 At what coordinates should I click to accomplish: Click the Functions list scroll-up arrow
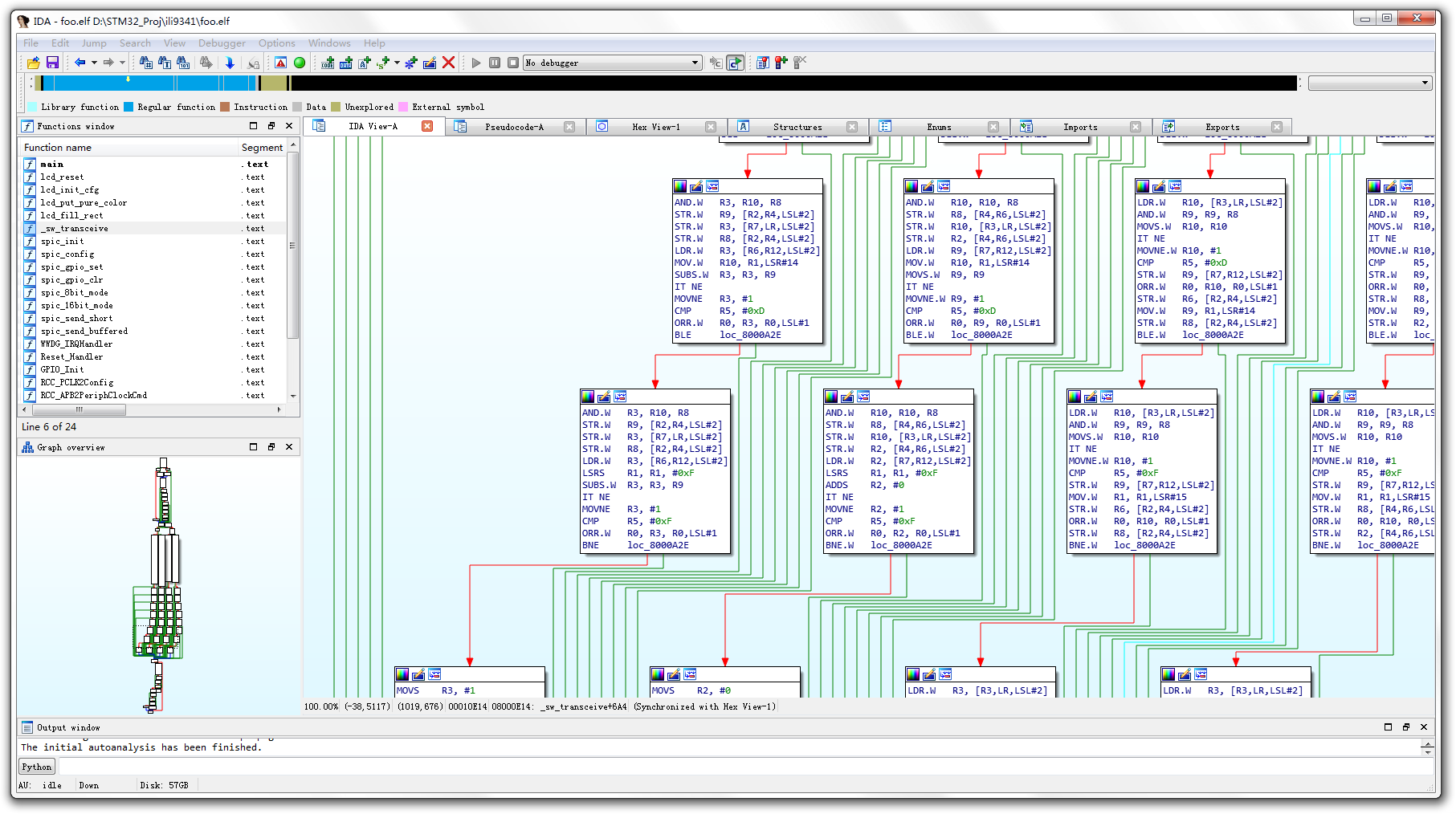click(x=293, y=145)
